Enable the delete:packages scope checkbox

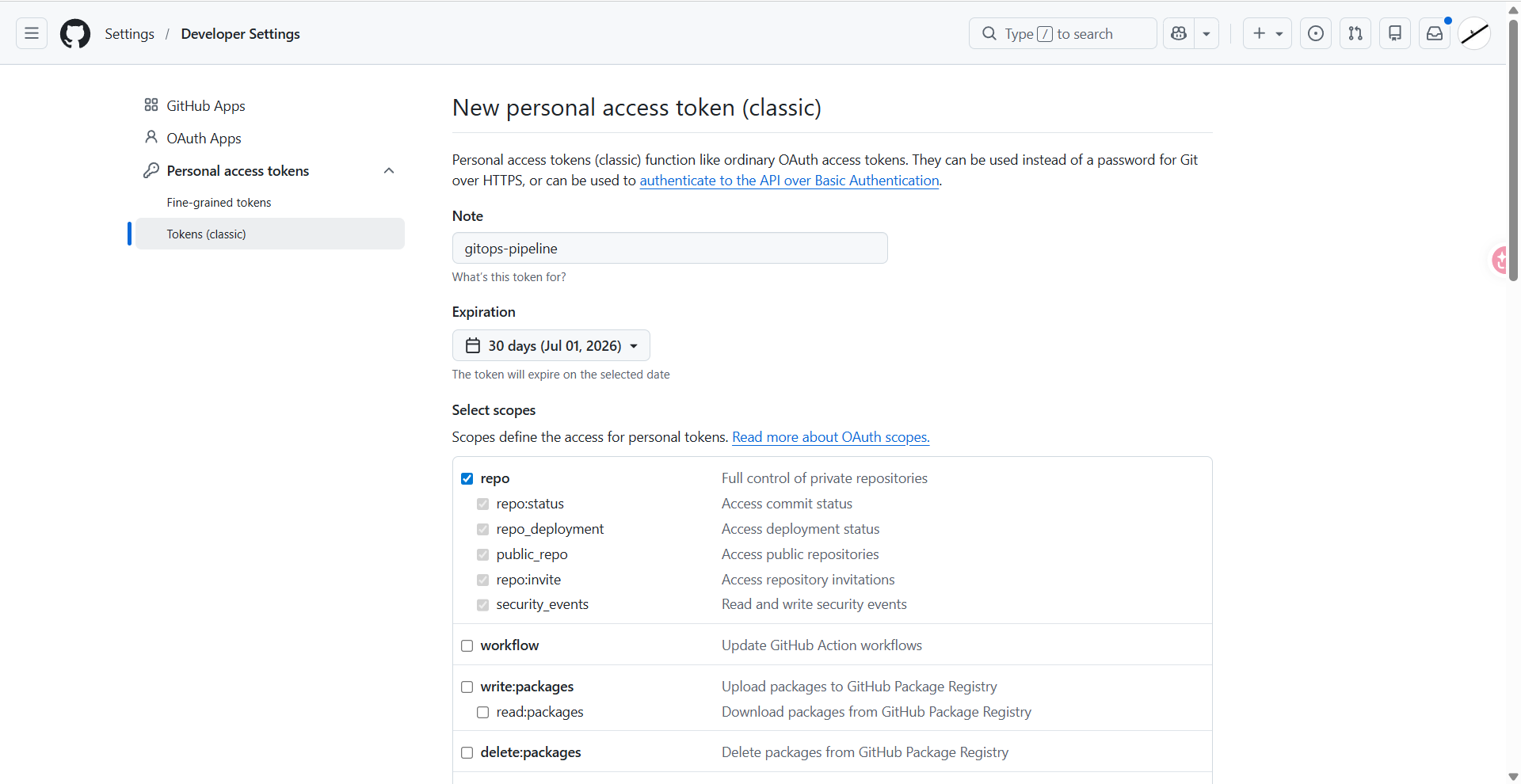(x=467, y=752)
